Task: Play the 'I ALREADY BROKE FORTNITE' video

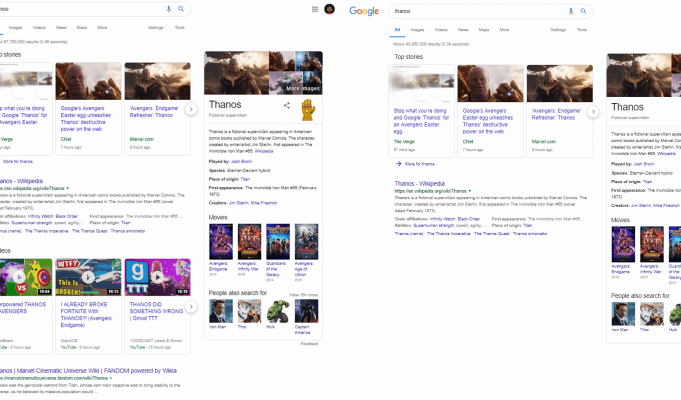Action: pos(88,277)
